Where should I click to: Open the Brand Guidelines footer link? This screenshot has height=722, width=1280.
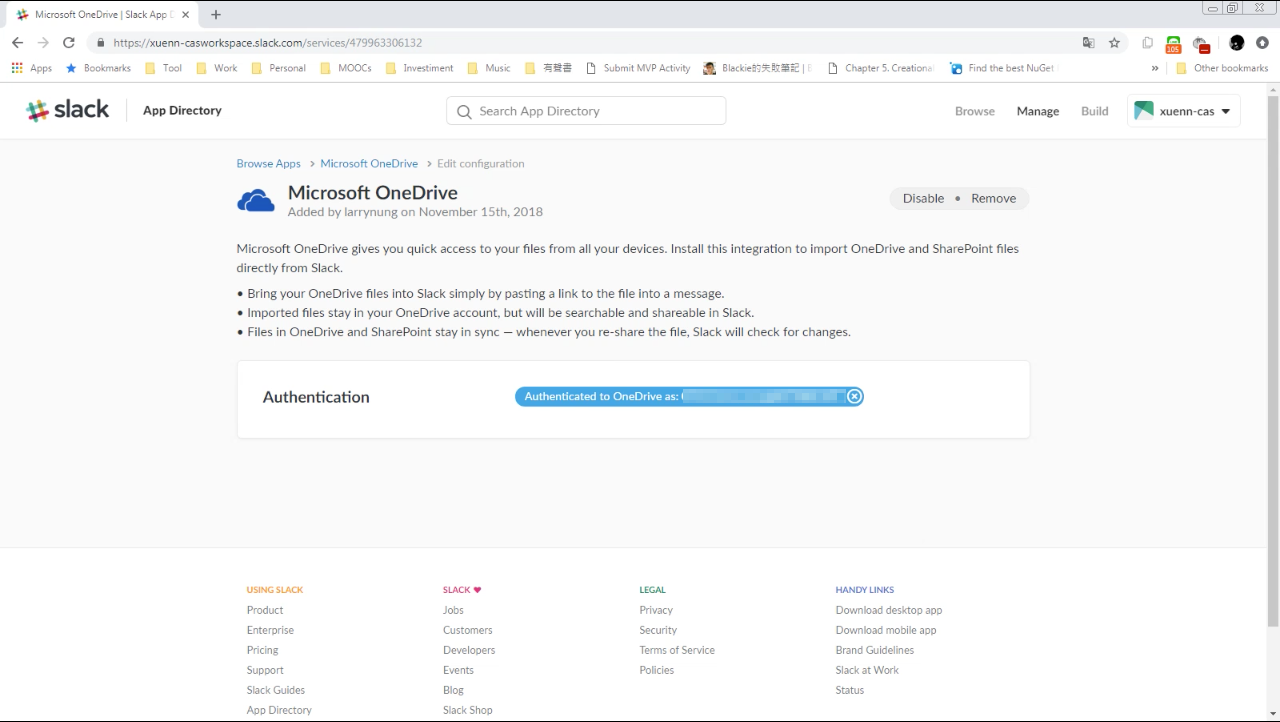coord(875,650)
